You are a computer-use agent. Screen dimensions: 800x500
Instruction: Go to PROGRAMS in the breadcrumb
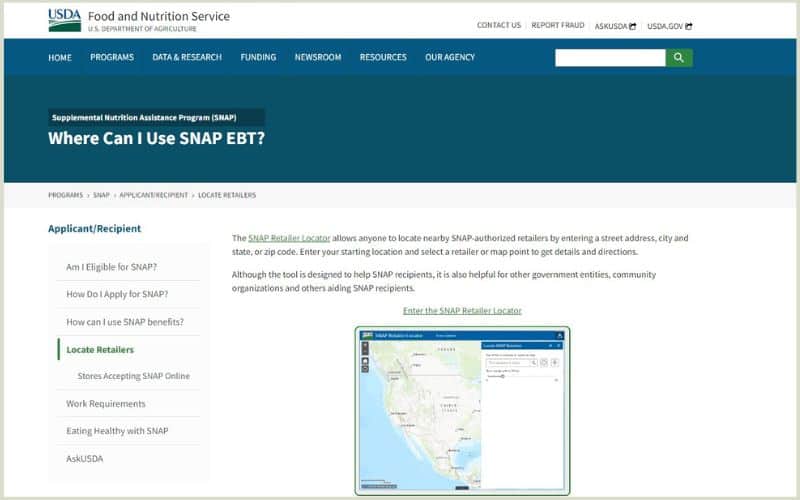pos(65,195)
